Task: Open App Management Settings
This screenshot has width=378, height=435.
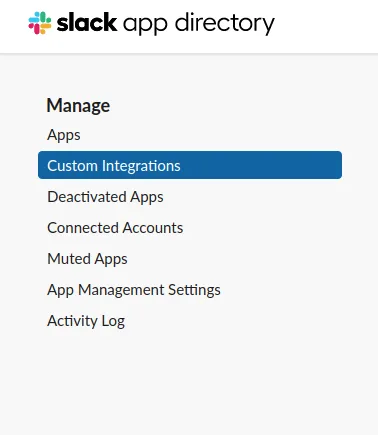Action: pos(134,290)
